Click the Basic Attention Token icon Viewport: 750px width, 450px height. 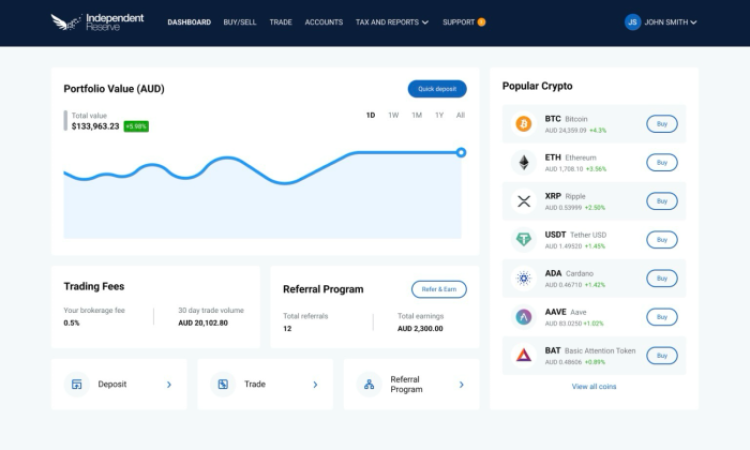pyautogui.click(x=523, y=355)
